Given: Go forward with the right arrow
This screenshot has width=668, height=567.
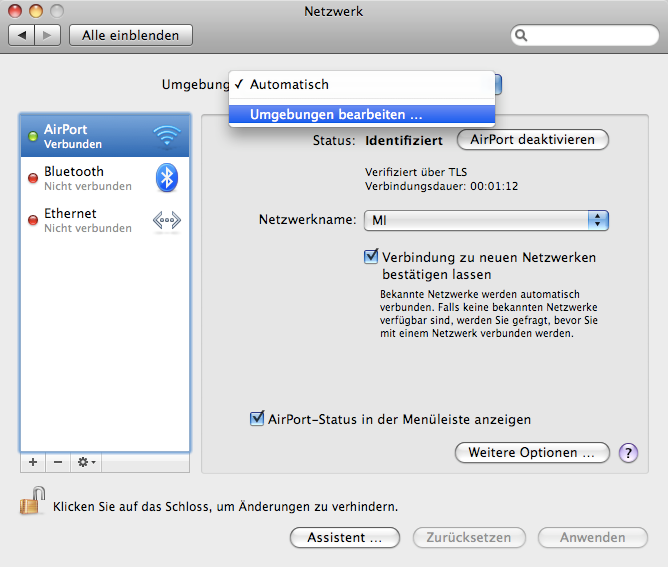Looking at the screenshot, I should [47, 35].
